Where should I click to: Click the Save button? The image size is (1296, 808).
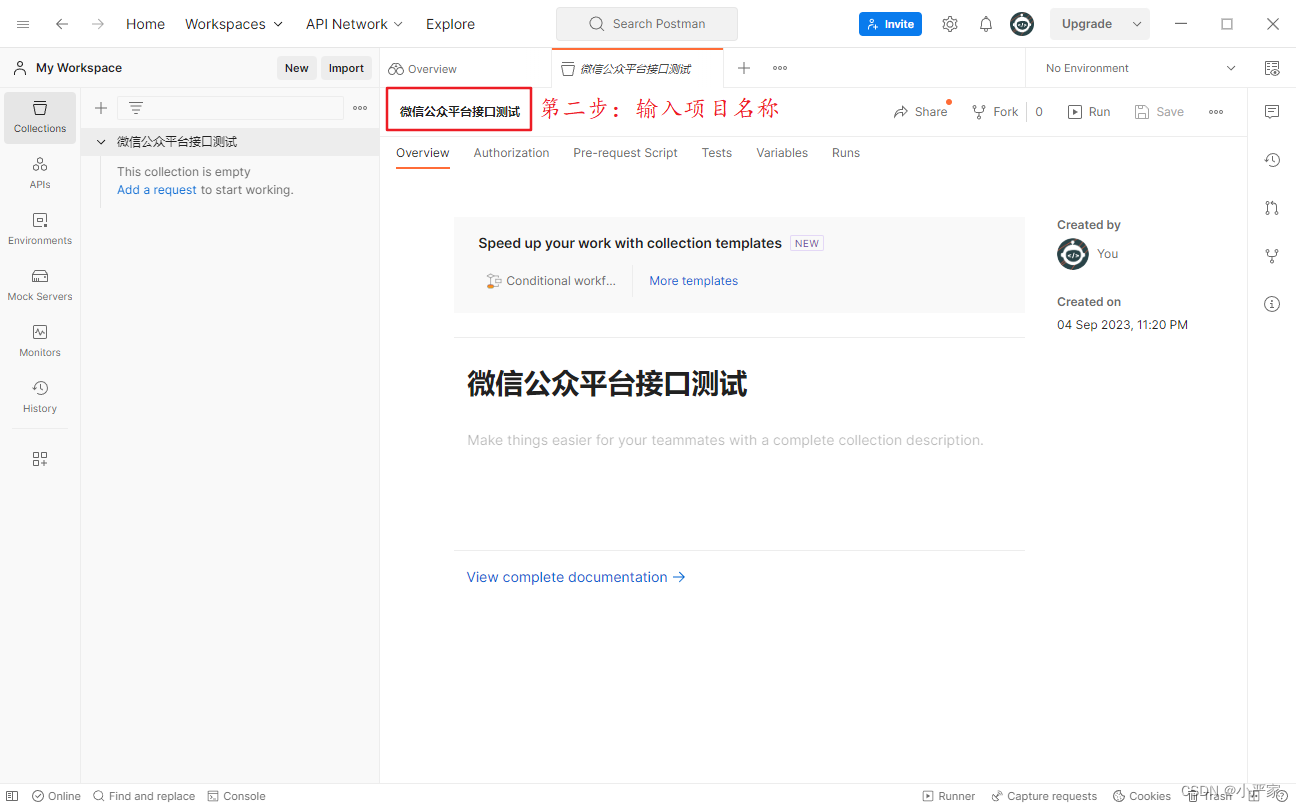point(1159,112)
